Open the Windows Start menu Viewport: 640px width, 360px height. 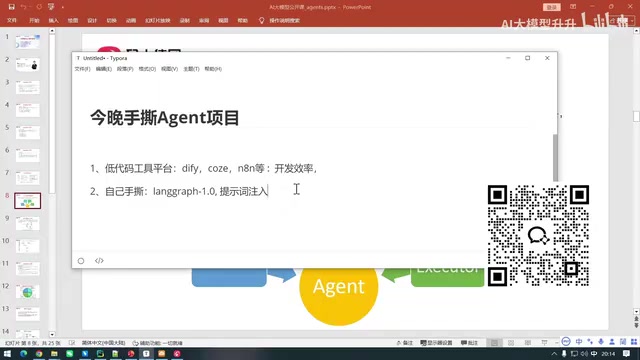point(7,354)
